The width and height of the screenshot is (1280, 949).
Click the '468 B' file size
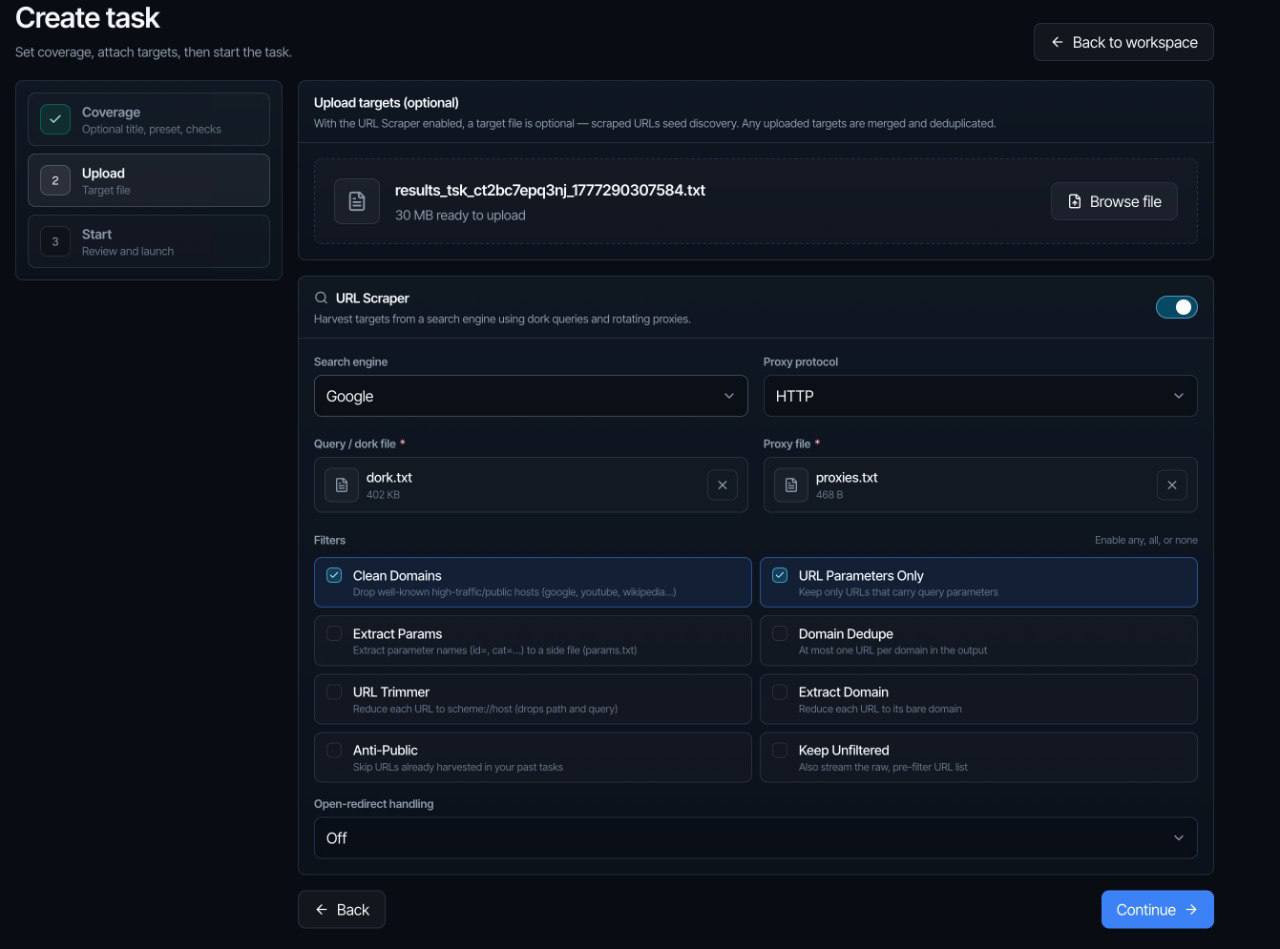point(829,494)
